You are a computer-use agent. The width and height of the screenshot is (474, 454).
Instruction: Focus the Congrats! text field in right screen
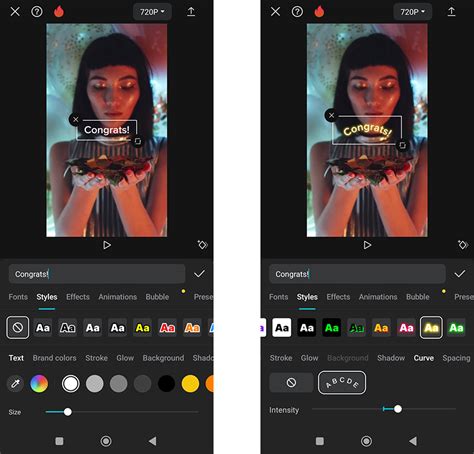357,274
